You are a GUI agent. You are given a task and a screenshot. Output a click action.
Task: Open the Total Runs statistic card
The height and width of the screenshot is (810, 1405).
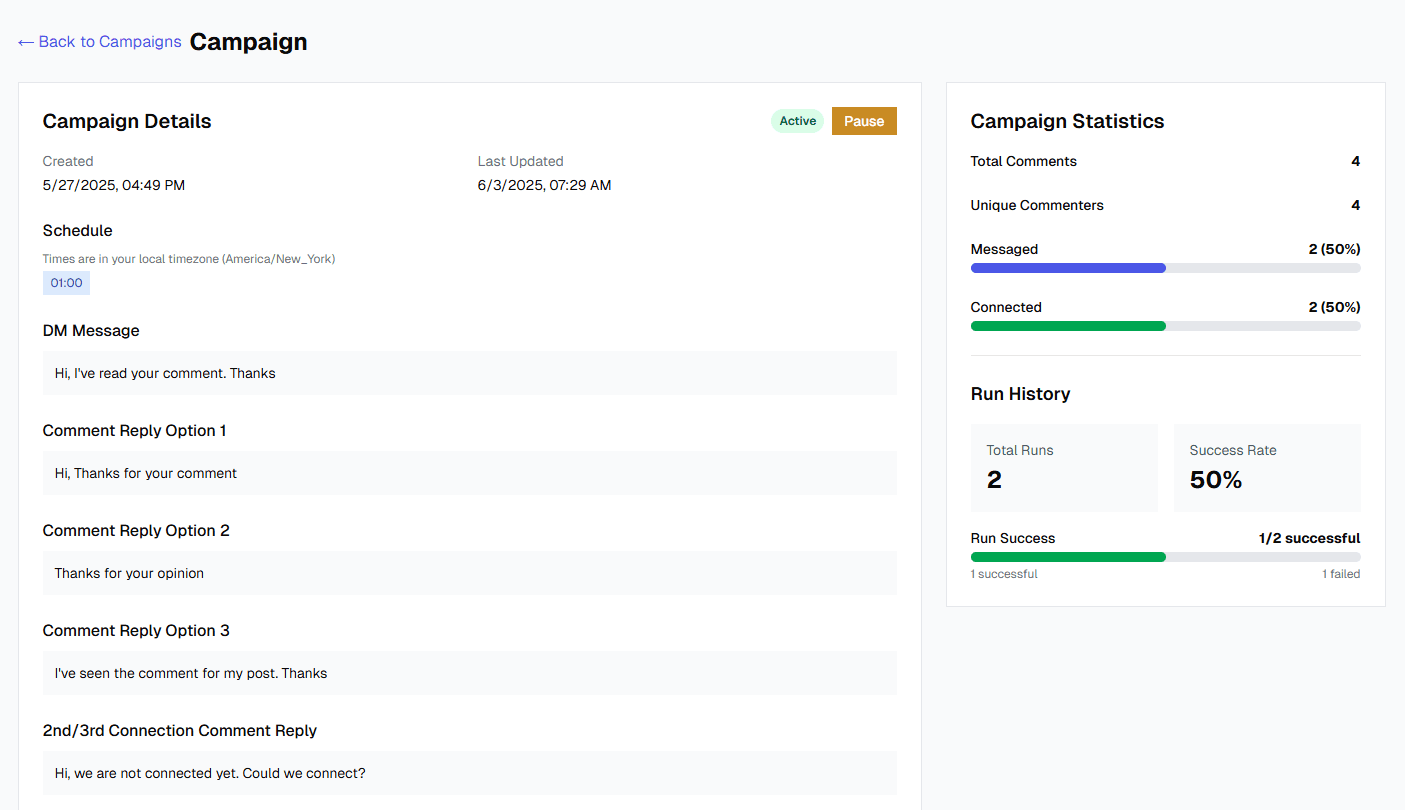coord(1064,467)
